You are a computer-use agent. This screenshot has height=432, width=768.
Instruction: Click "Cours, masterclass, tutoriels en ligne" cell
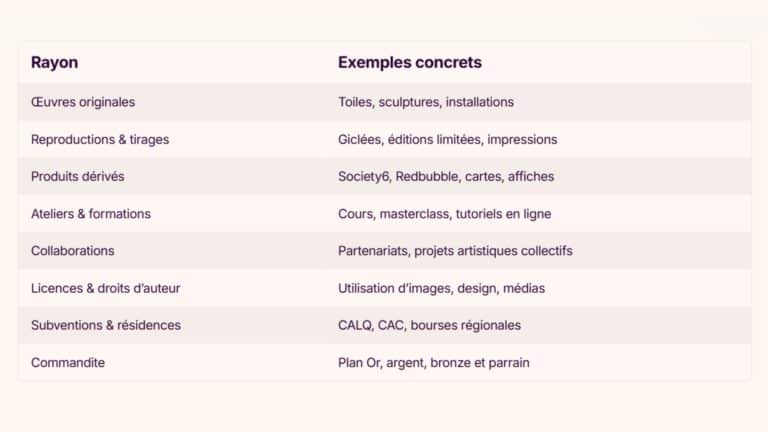click(x=444, y=213)
